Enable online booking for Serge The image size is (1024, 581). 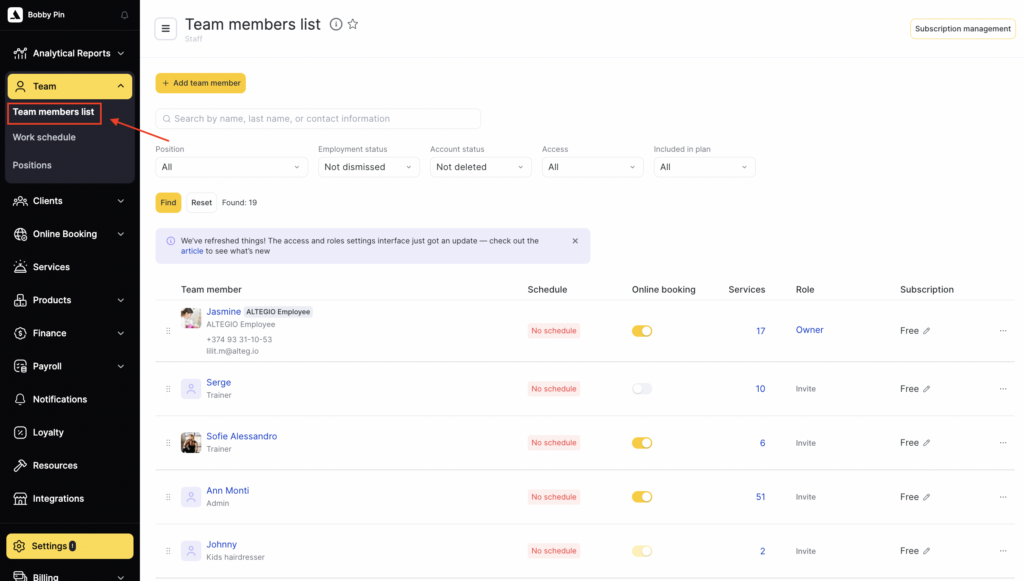(642, 389)
